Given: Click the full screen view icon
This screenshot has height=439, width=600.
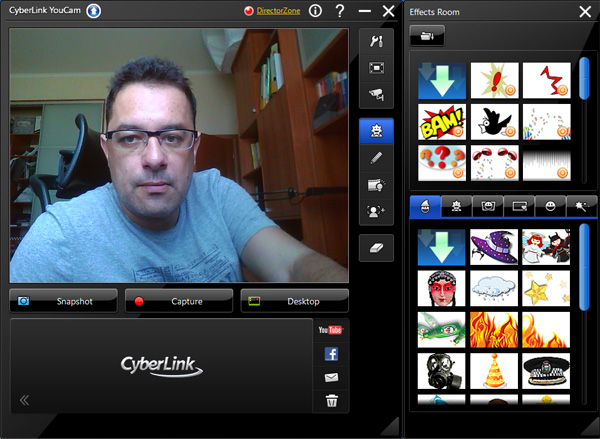Looking at the screenshot, I should [x=376, y=68].
